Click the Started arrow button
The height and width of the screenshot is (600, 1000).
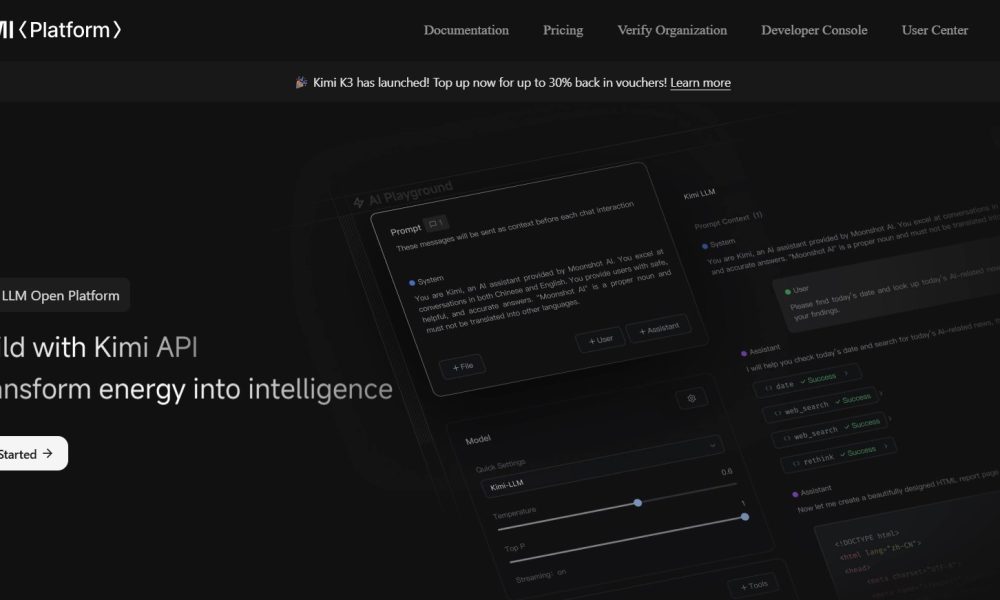[32, 453]
